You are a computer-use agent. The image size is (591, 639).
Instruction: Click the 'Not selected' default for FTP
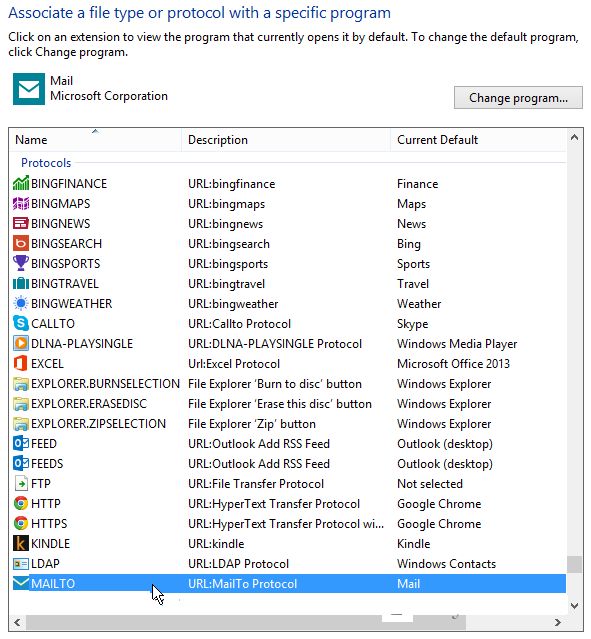pyautogui.click(x=430, y=484)
